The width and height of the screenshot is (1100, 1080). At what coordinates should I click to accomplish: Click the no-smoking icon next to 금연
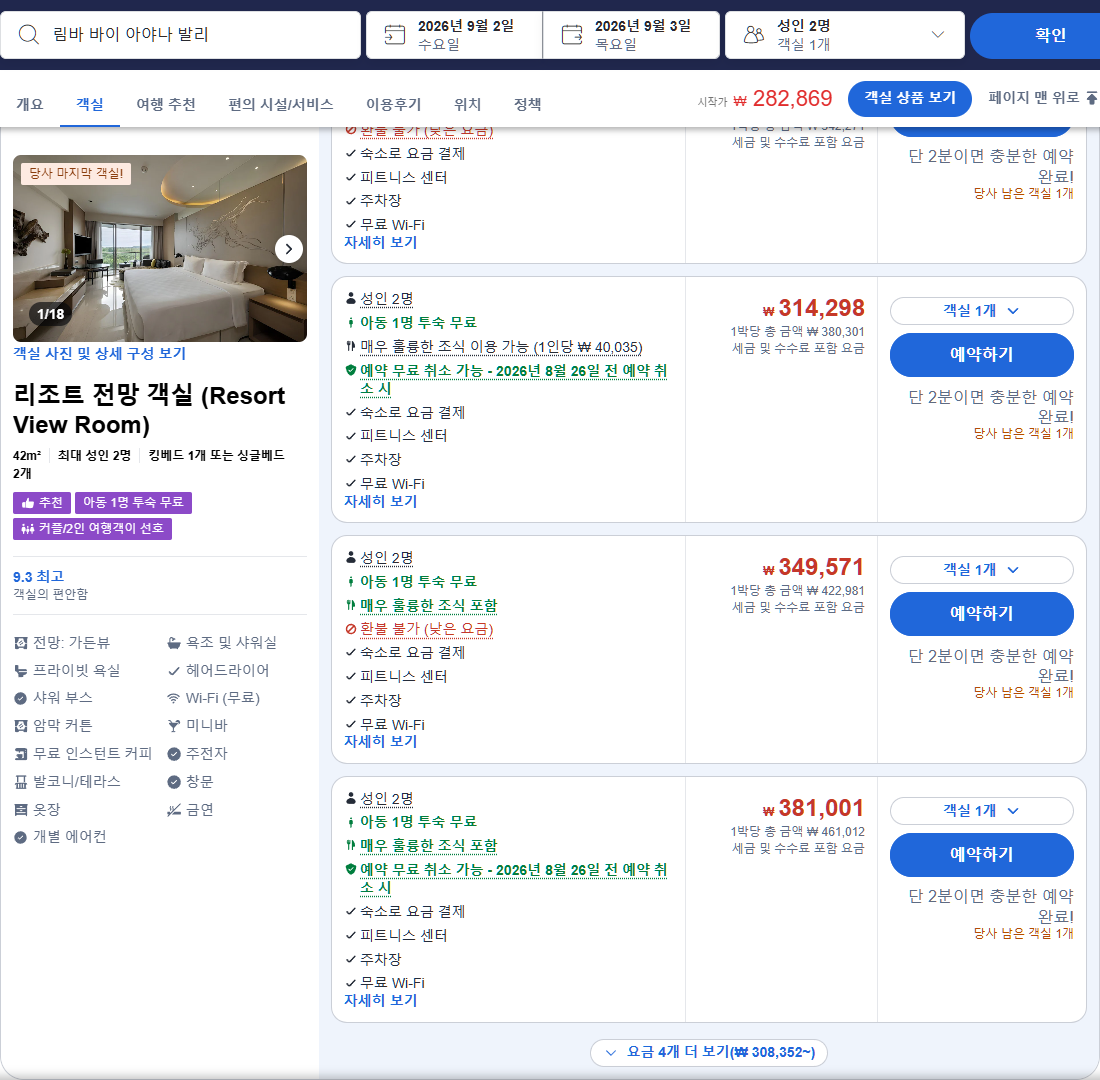173,810
